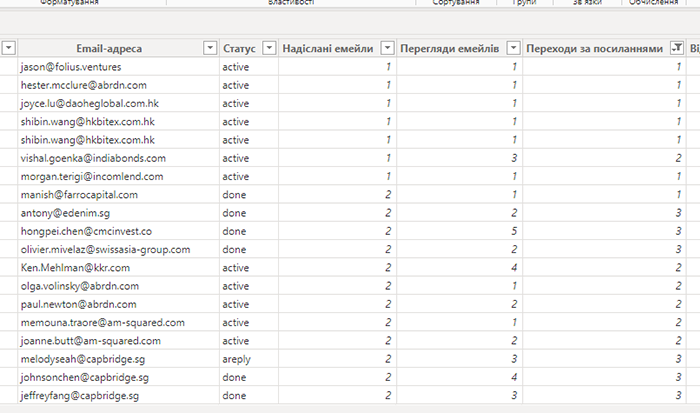
Task: Click the manish@farrocapital.com cell
Action: point(118,195)
